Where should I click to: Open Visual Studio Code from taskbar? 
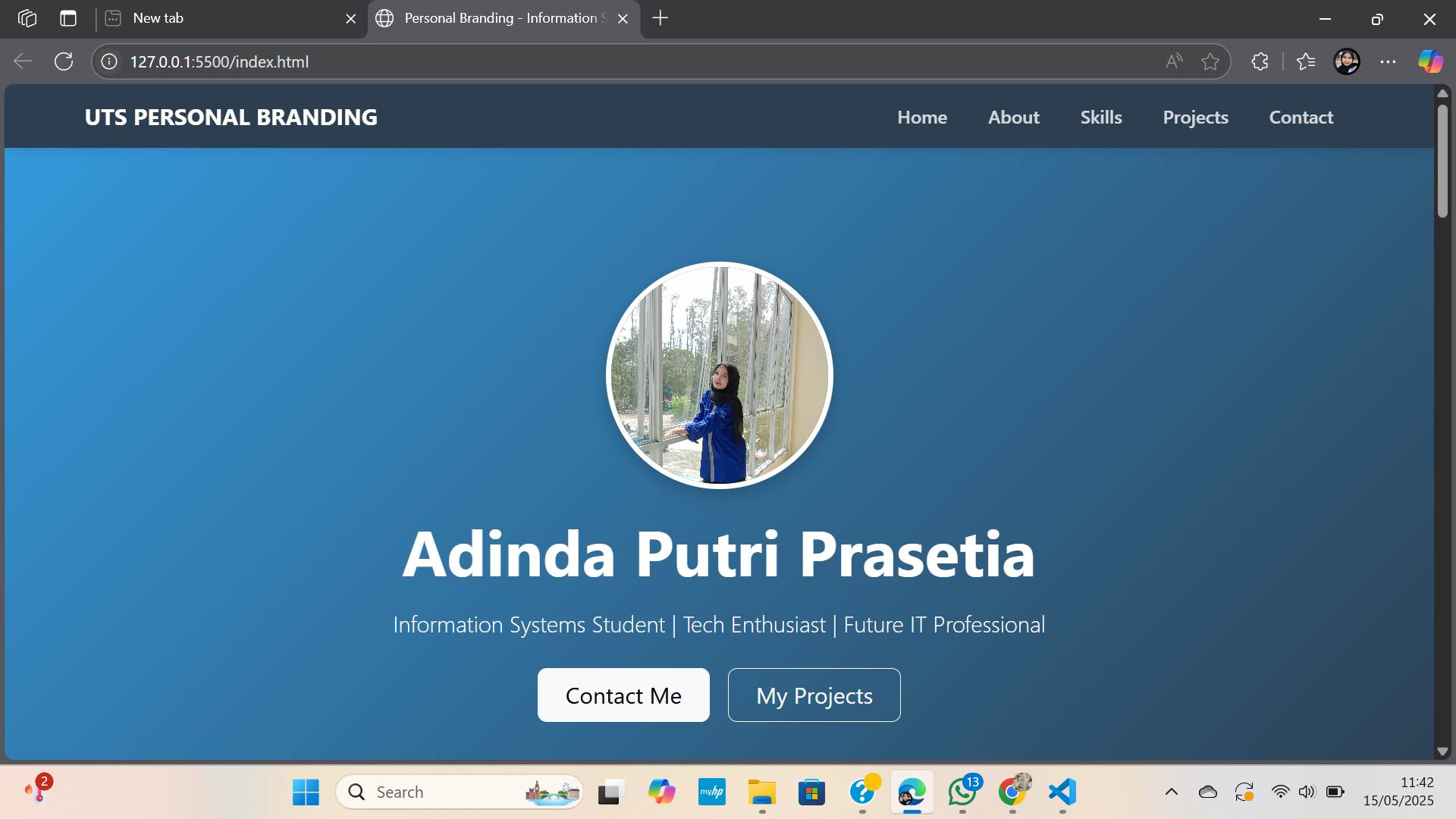coord(1062,792)
